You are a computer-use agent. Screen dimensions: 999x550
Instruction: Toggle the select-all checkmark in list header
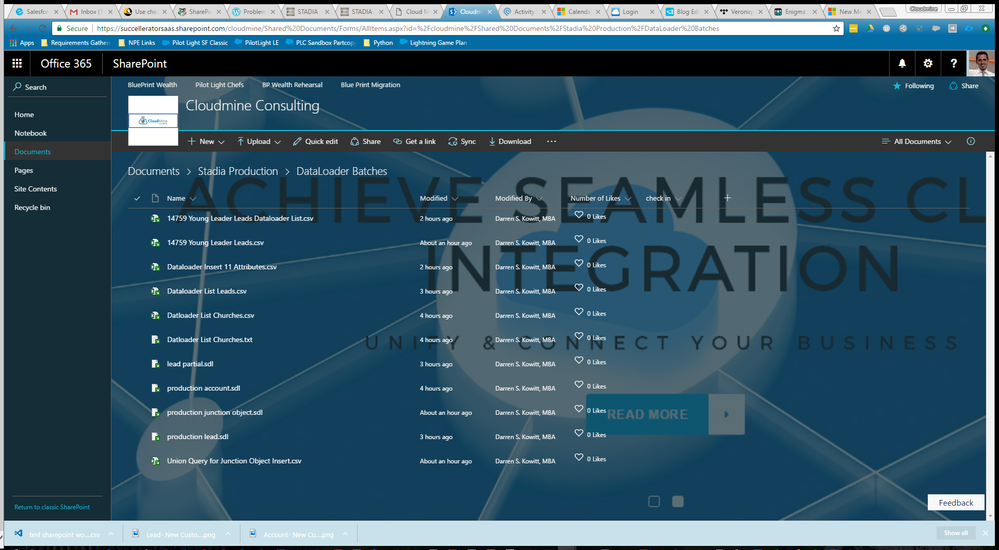coord(137,198)
